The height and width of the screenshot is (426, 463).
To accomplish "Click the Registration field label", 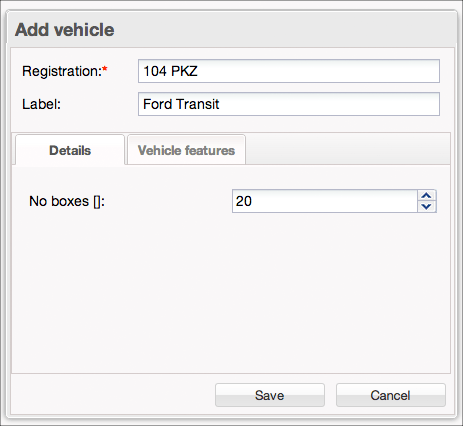I will click(62, 71).
